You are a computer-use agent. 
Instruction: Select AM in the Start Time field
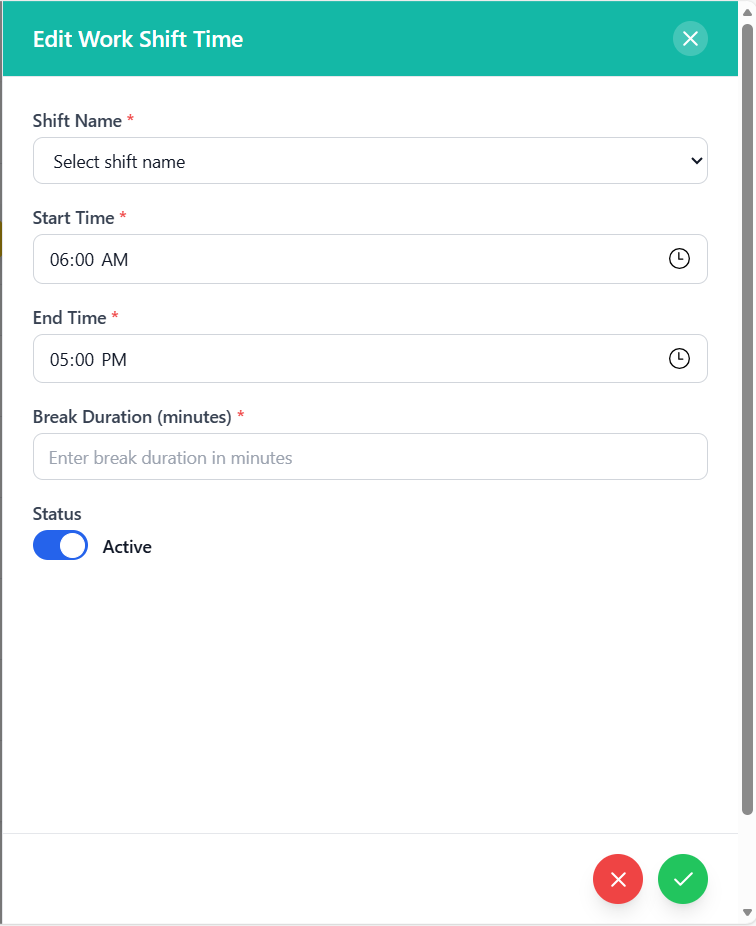115,260
